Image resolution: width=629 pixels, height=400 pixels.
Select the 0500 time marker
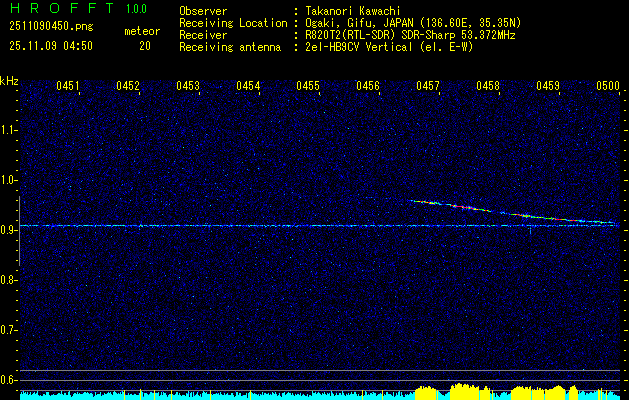click(608, 87)
